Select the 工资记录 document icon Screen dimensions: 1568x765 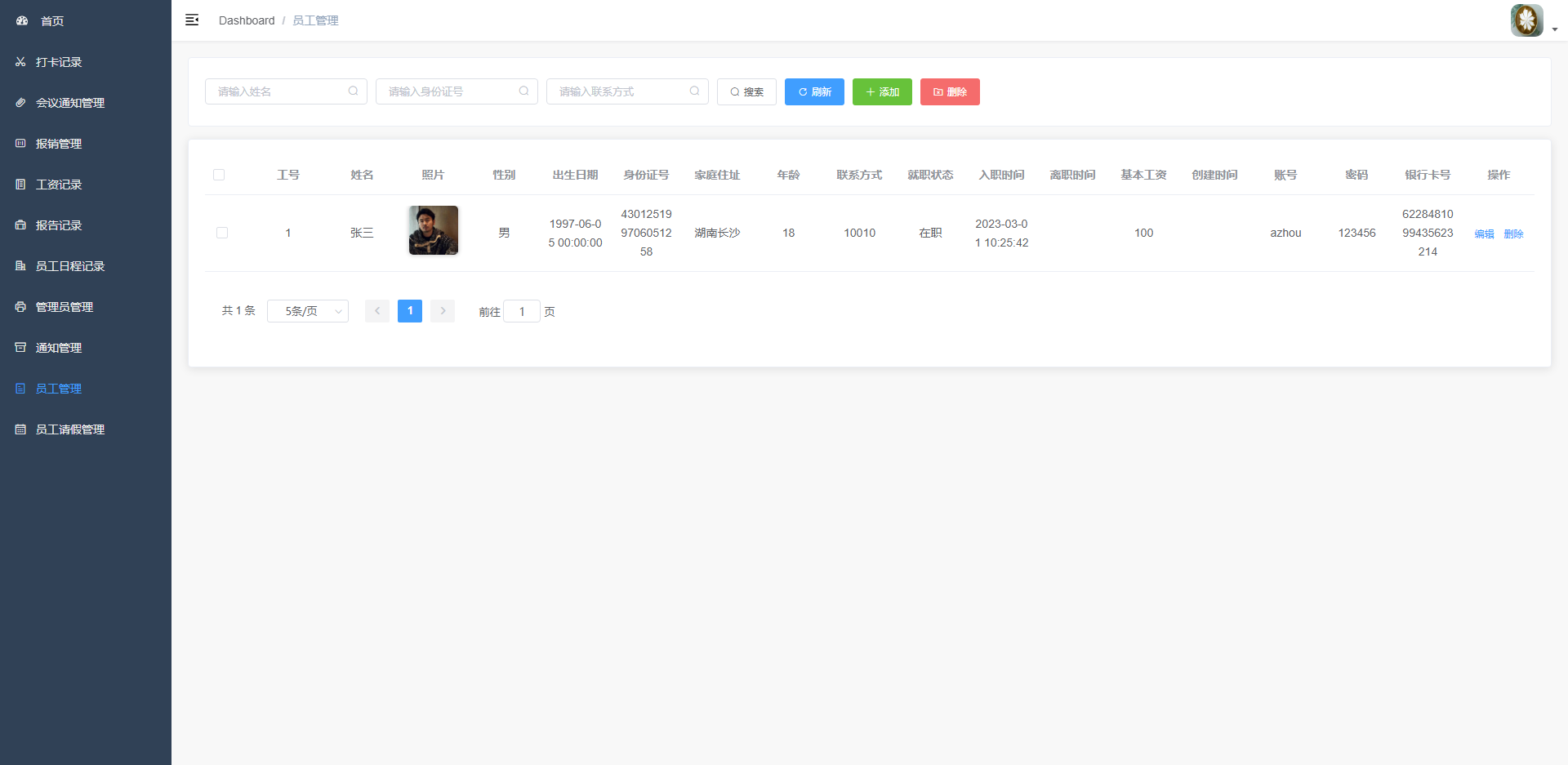click(20, 184)
